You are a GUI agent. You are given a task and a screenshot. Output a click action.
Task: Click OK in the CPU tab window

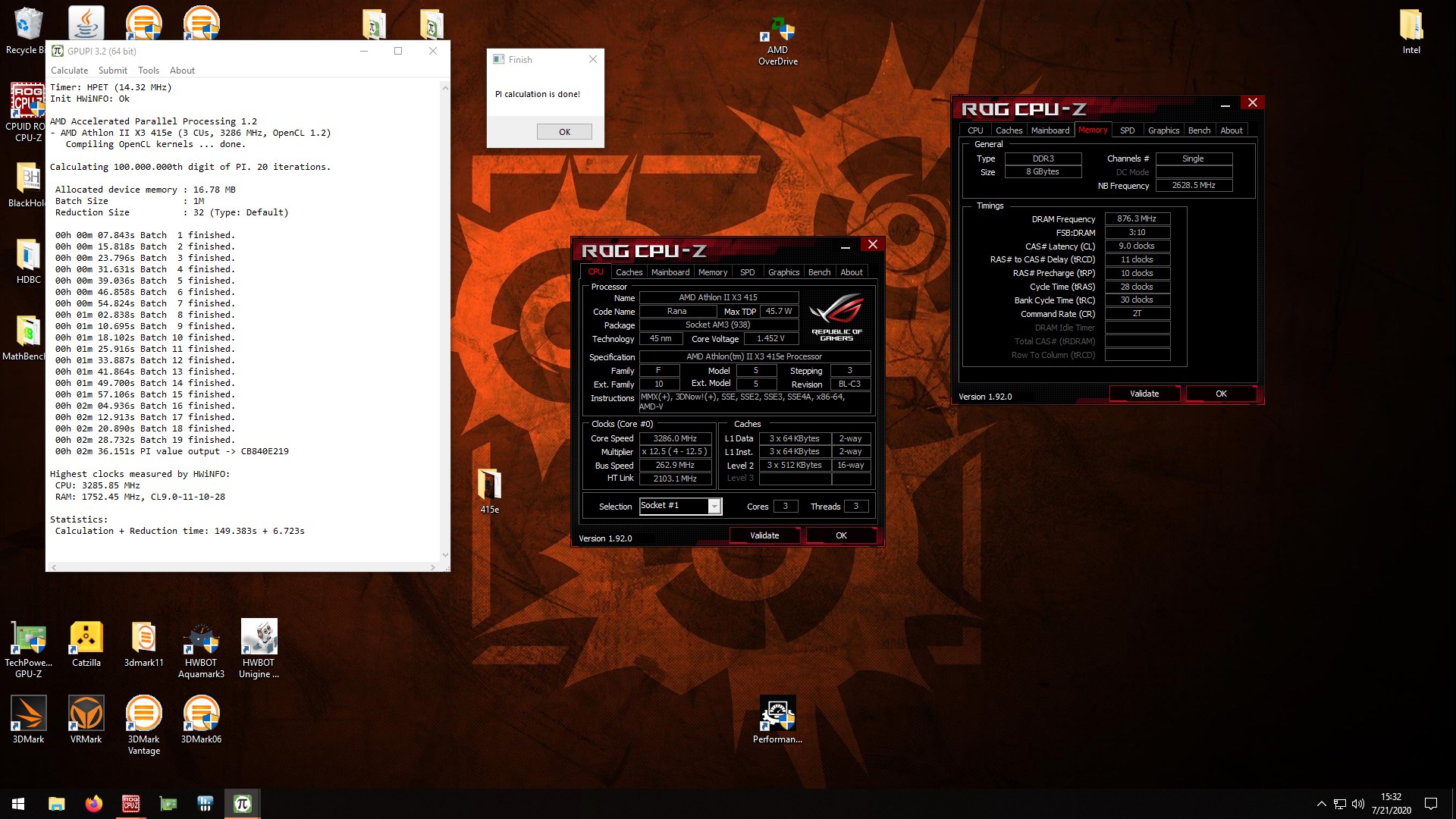841,535
